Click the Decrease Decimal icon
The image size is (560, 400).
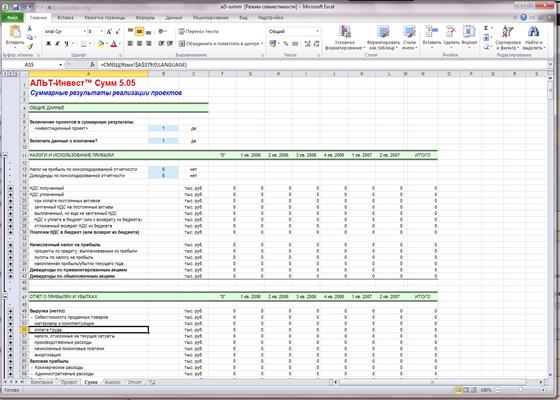(316, 44)
